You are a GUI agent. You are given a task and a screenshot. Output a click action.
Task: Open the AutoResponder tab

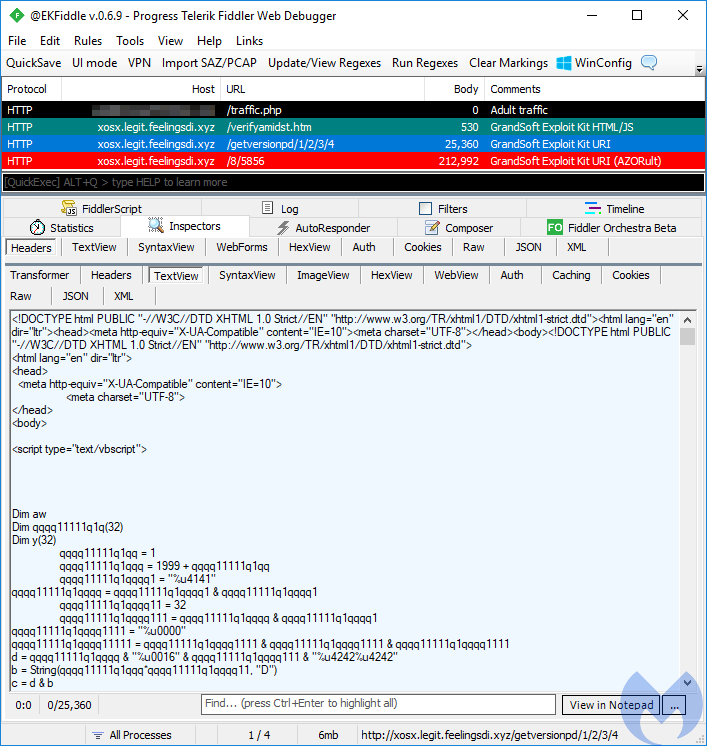coord(324,228)
